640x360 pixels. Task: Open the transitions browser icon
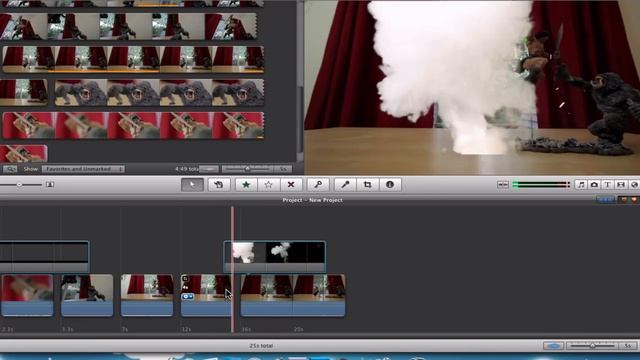(x=621, y=185)
